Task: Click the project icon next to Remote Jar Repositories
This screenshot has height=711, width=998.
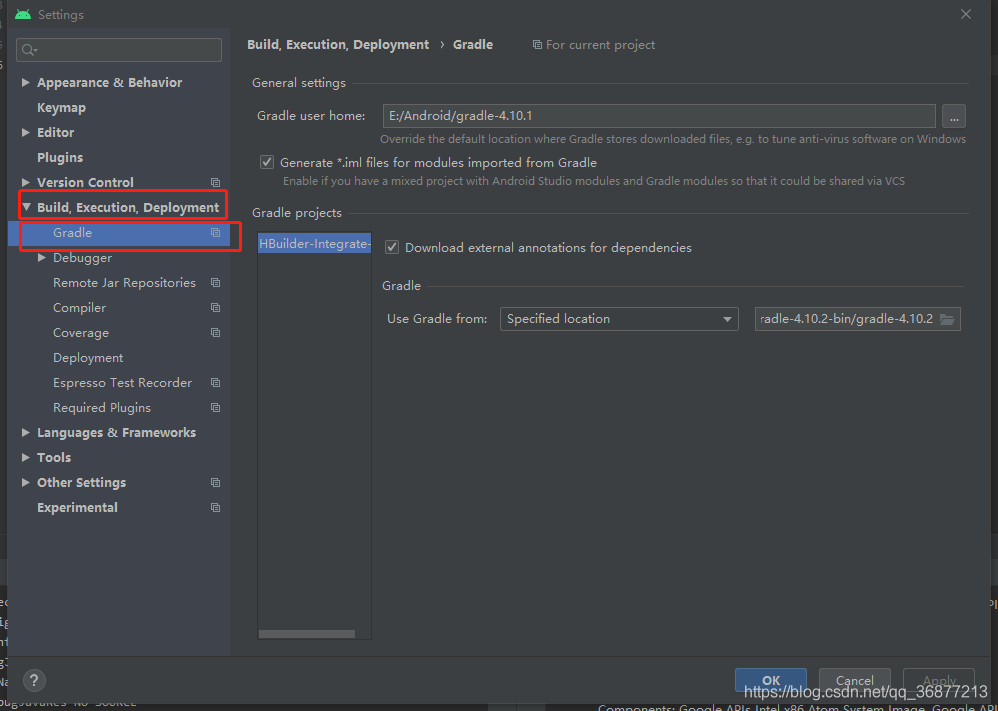Action: click(215, 283)
